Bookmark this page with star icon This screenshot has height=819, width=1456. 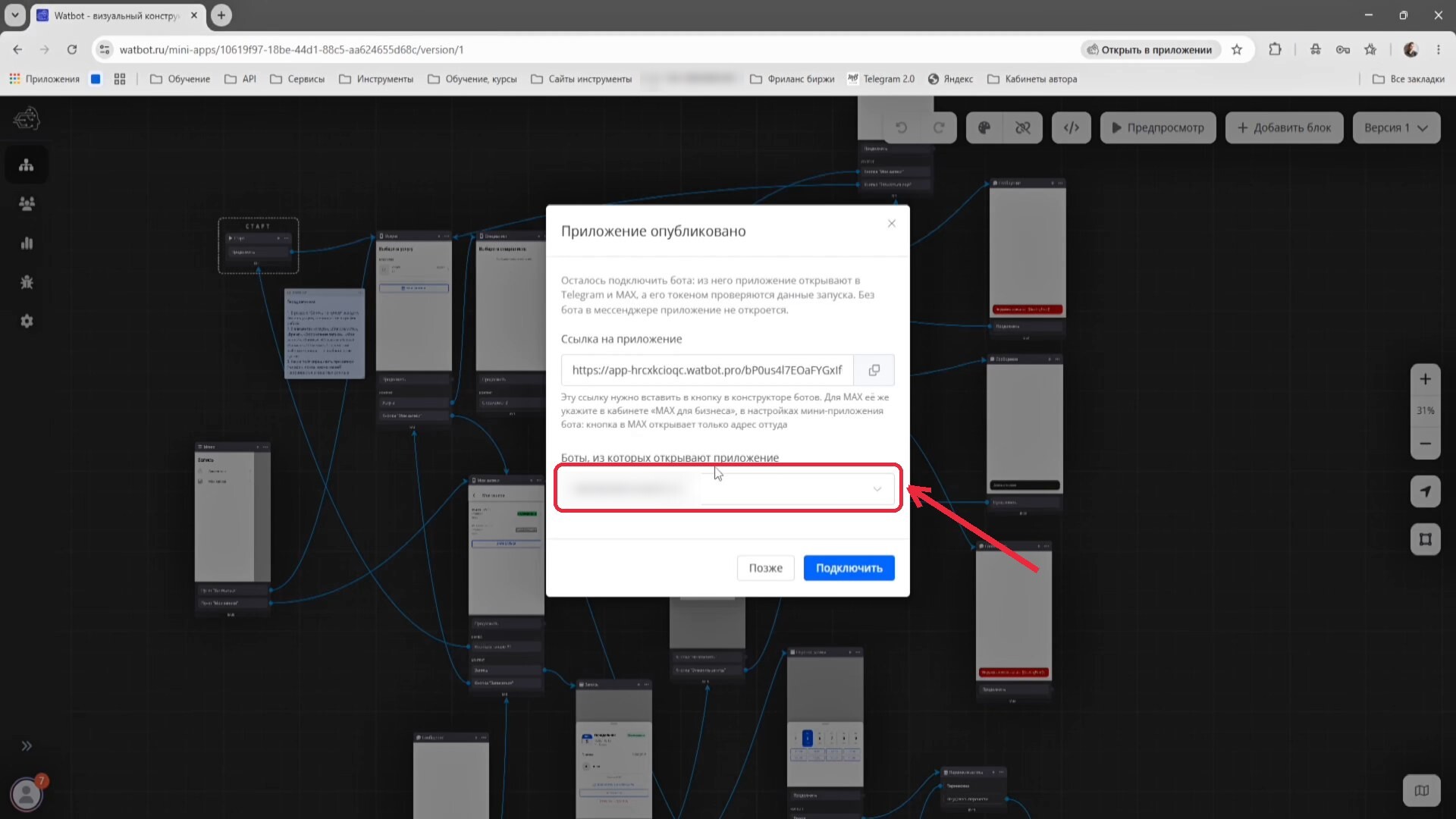pos(1237,49)
